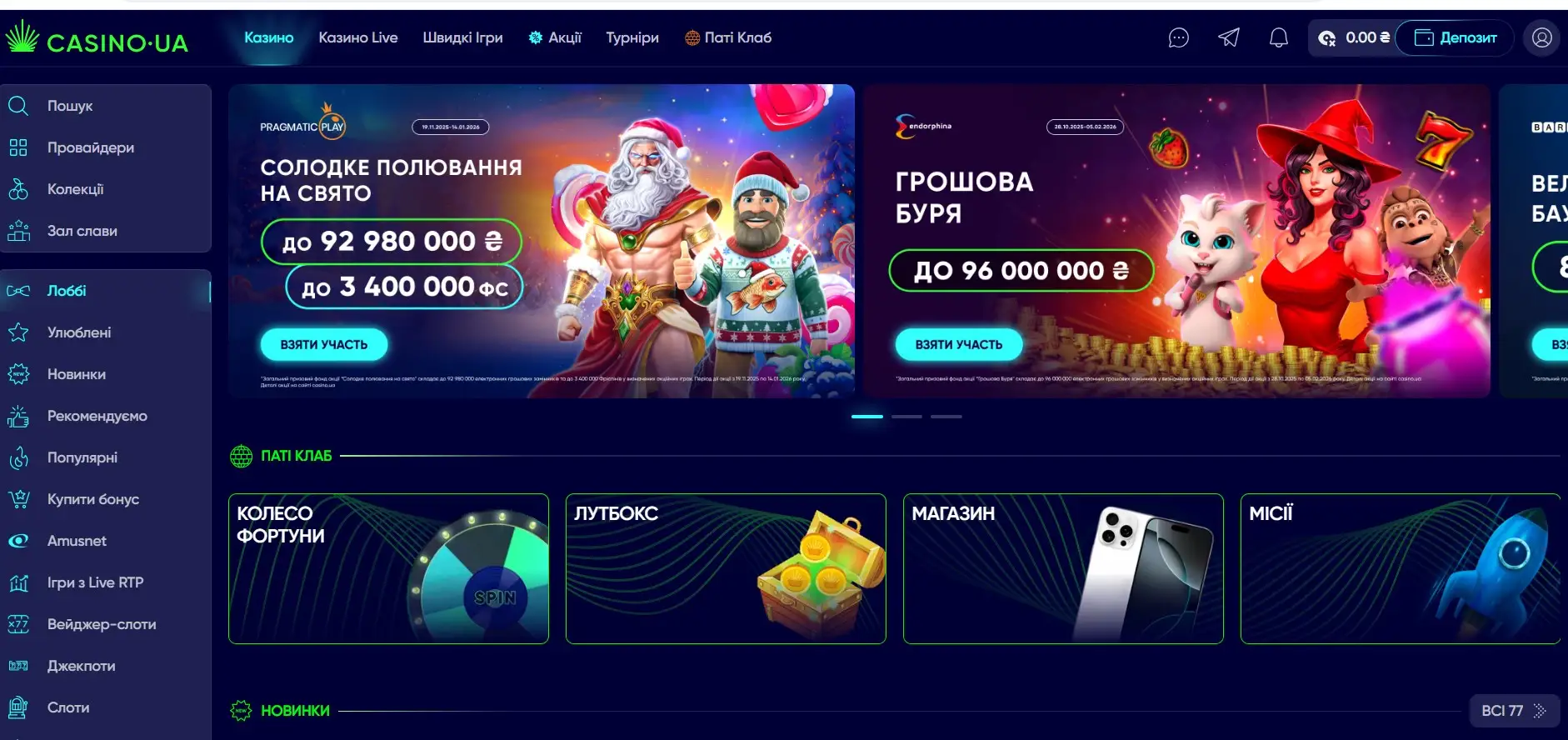Click the Улюблені star icon
The height and width of the screenshot is (740, 1568).
[18, 332]
